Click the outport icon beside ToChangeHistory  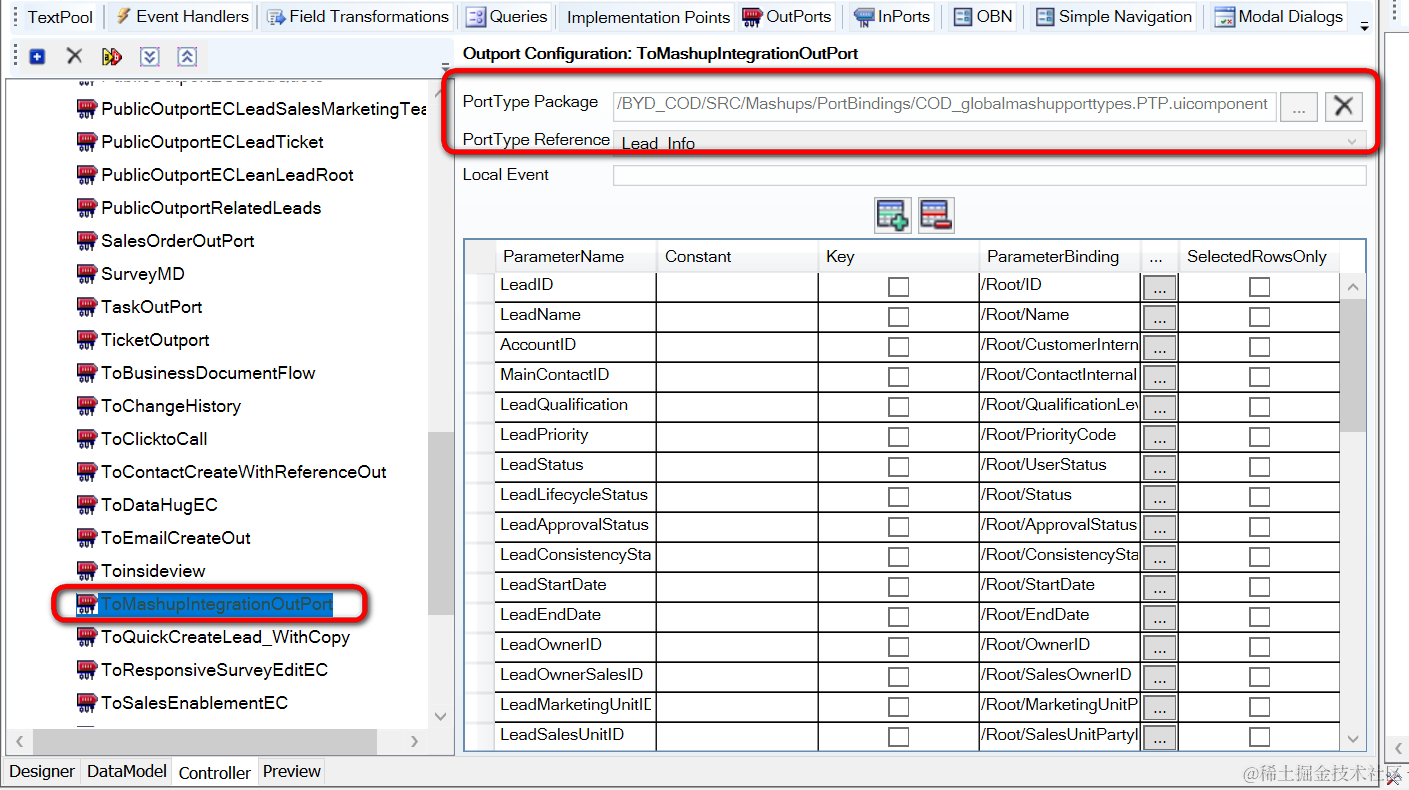click(x=87, y=406)
